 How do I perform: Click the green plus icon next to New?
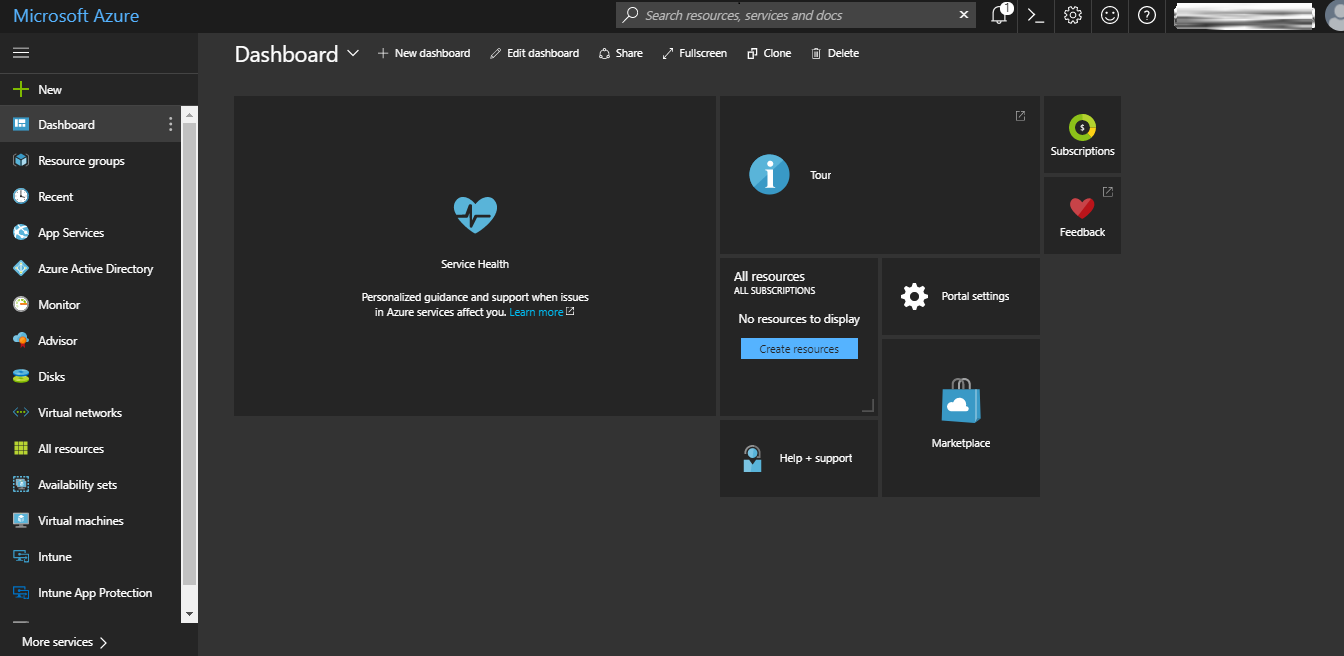pos(20,89)
